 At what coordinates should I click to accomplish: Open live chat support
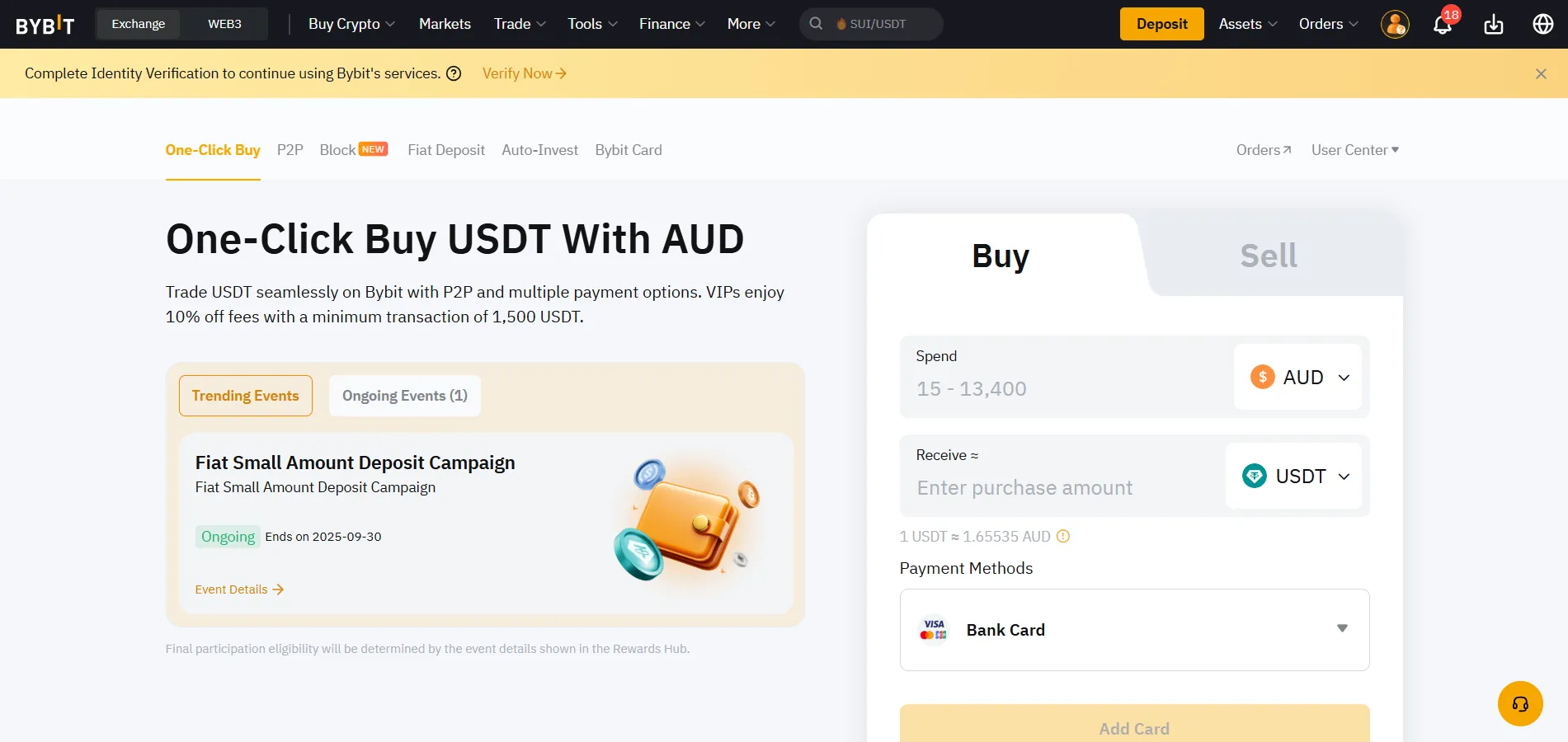tap(1520, 703)
